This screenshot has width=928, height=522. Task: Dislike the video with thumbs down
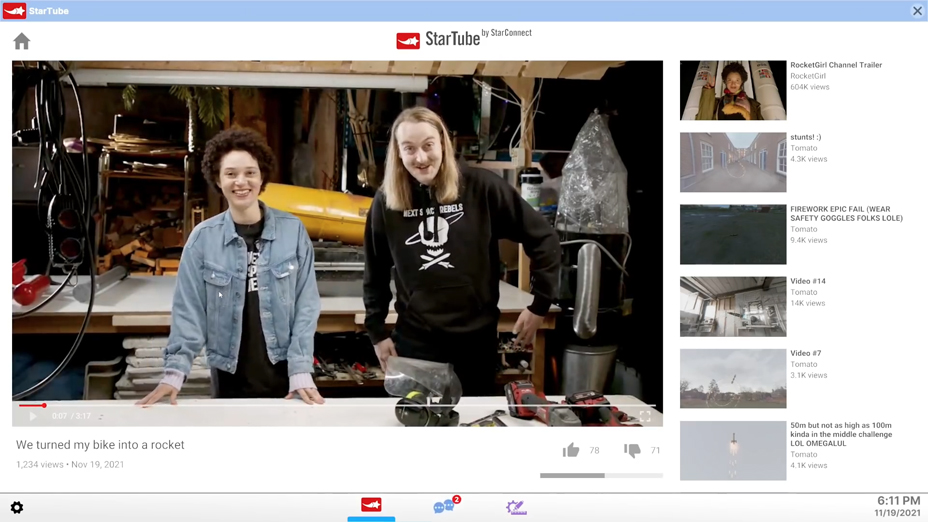(632, 451)
